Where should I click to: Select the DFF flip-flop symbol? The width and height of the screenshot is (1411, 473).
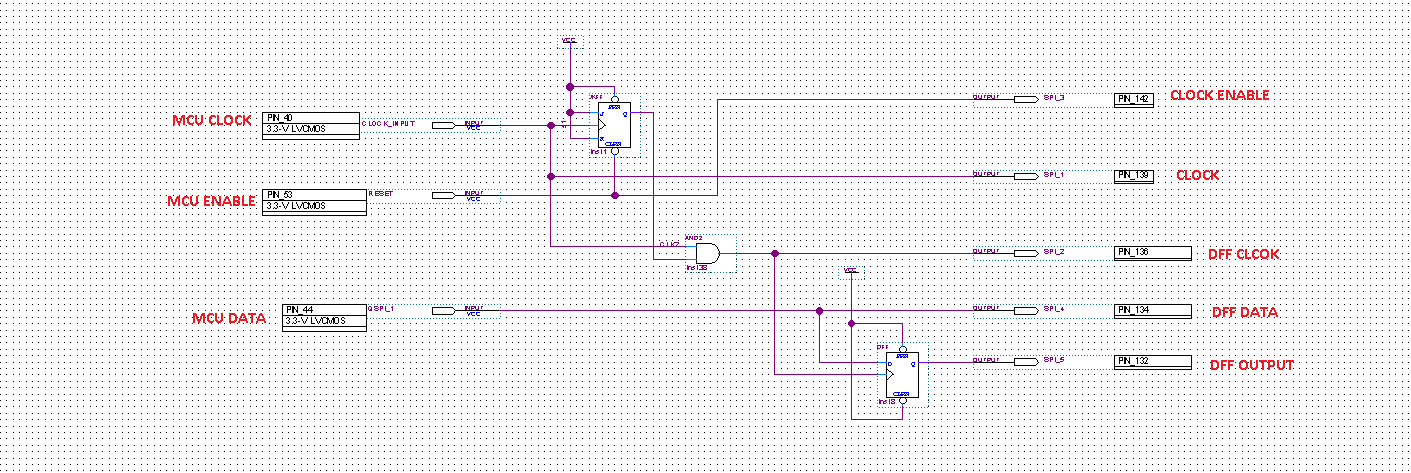[x=901, y=377]
